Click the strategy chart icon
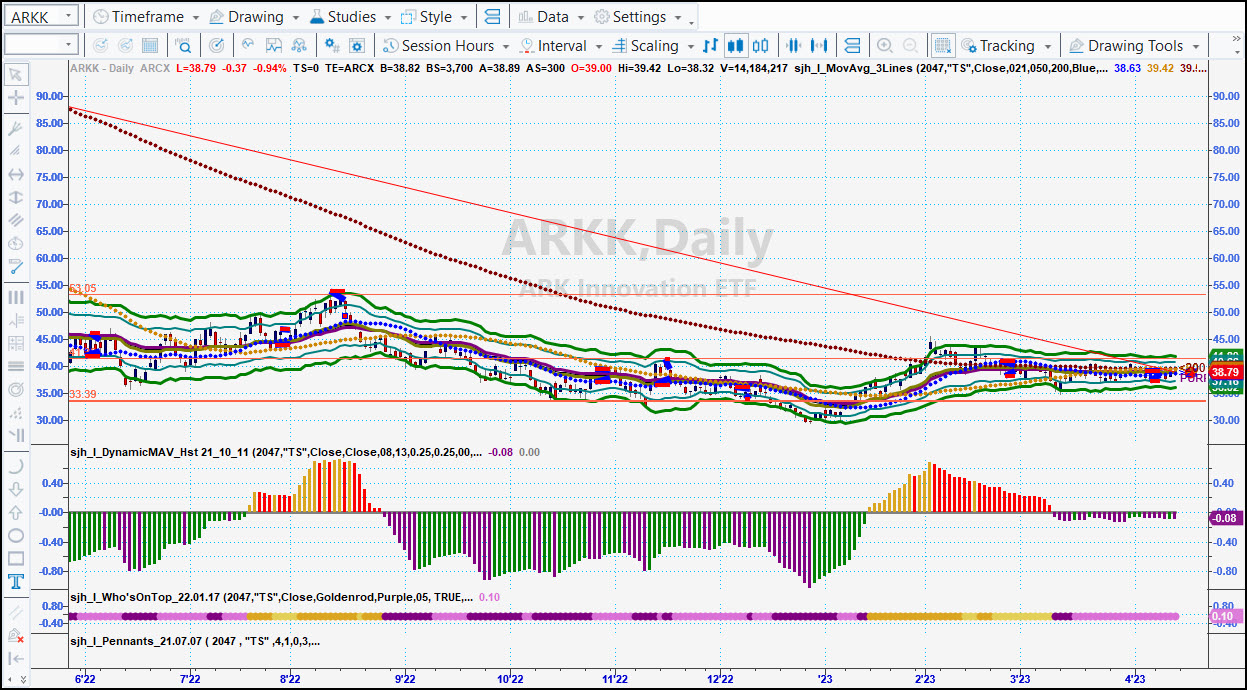 point(273,45)
